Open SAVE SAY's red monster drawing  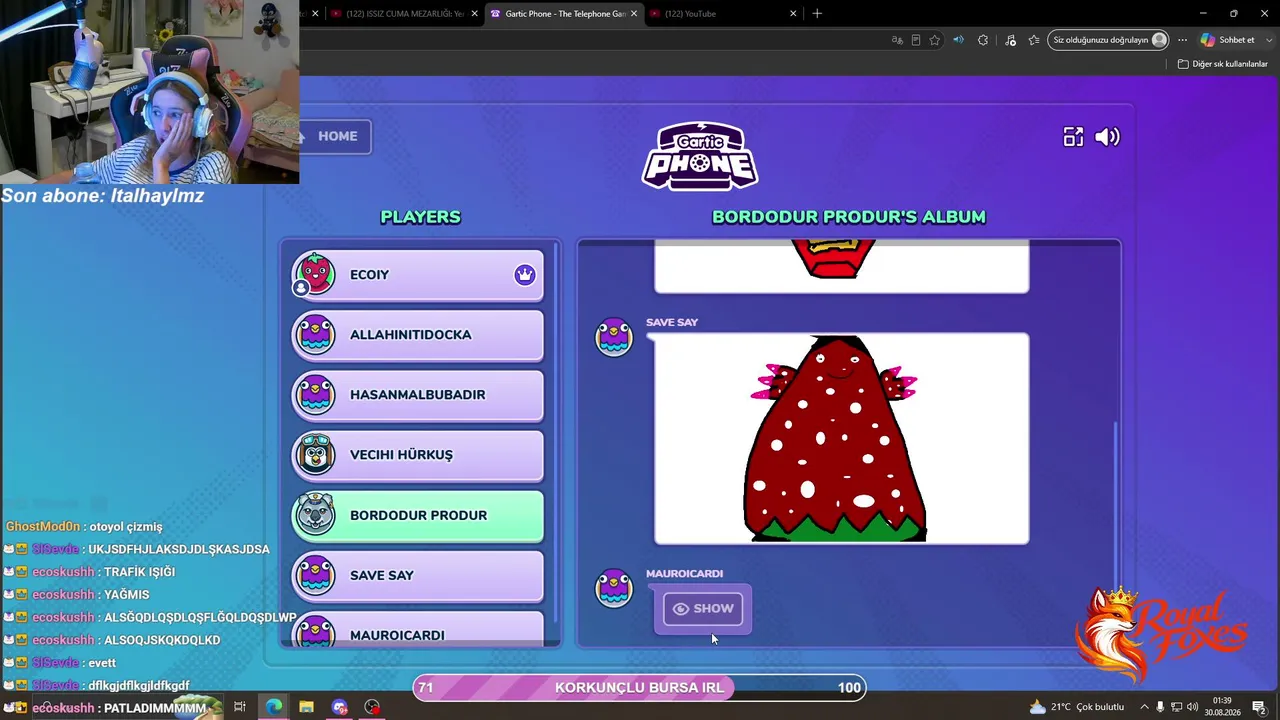[x=841, y=439]
